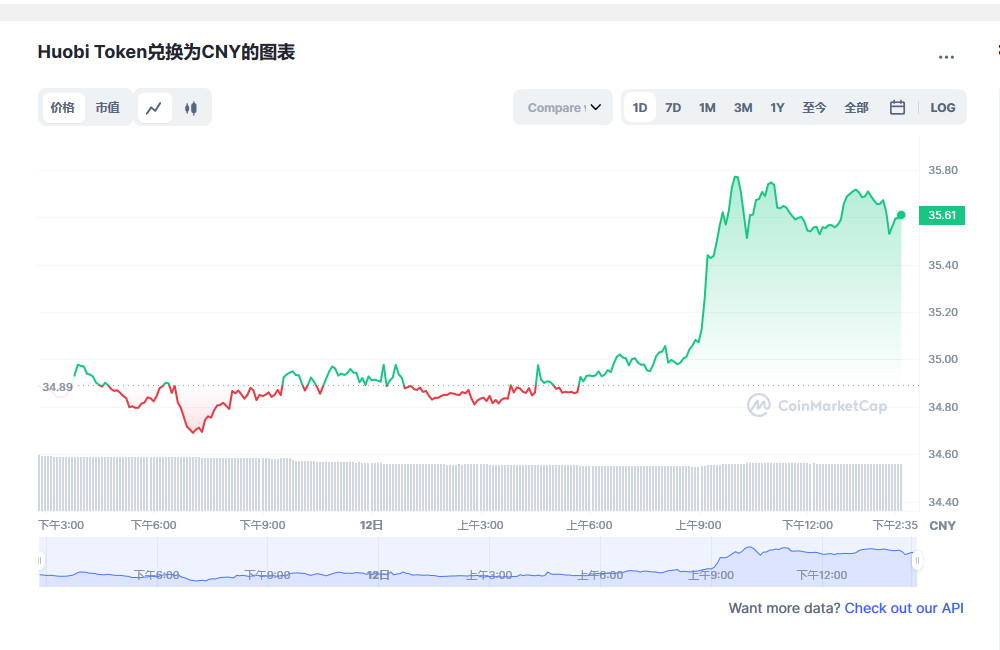Click the 34.40 y-axis label
Screen dimensions: 1000x650
point(943,502)
